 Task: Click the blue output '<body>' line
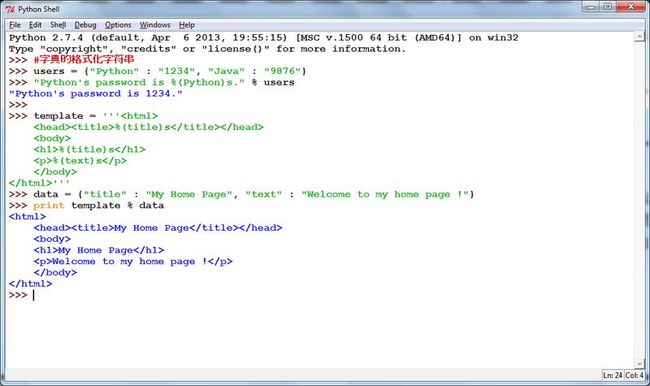52,239
